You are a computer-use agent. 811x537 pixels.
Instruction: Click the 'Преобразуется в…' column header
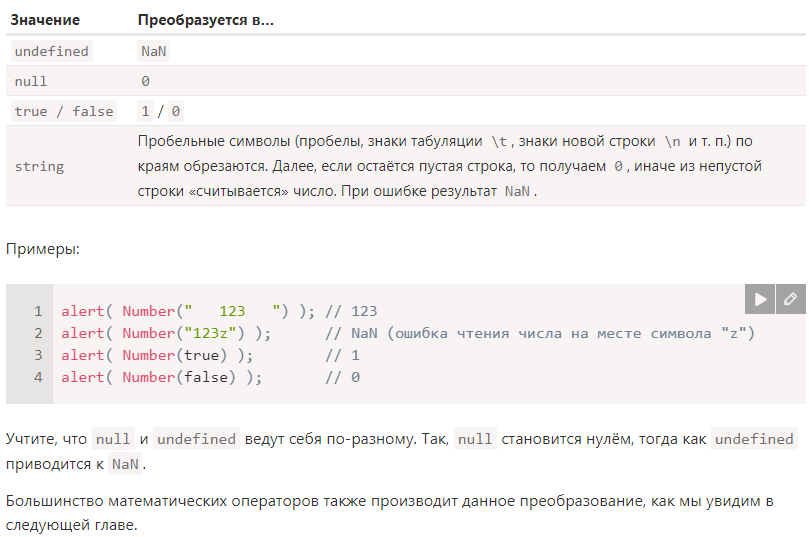pyautogui.click(x=205, y=20)
